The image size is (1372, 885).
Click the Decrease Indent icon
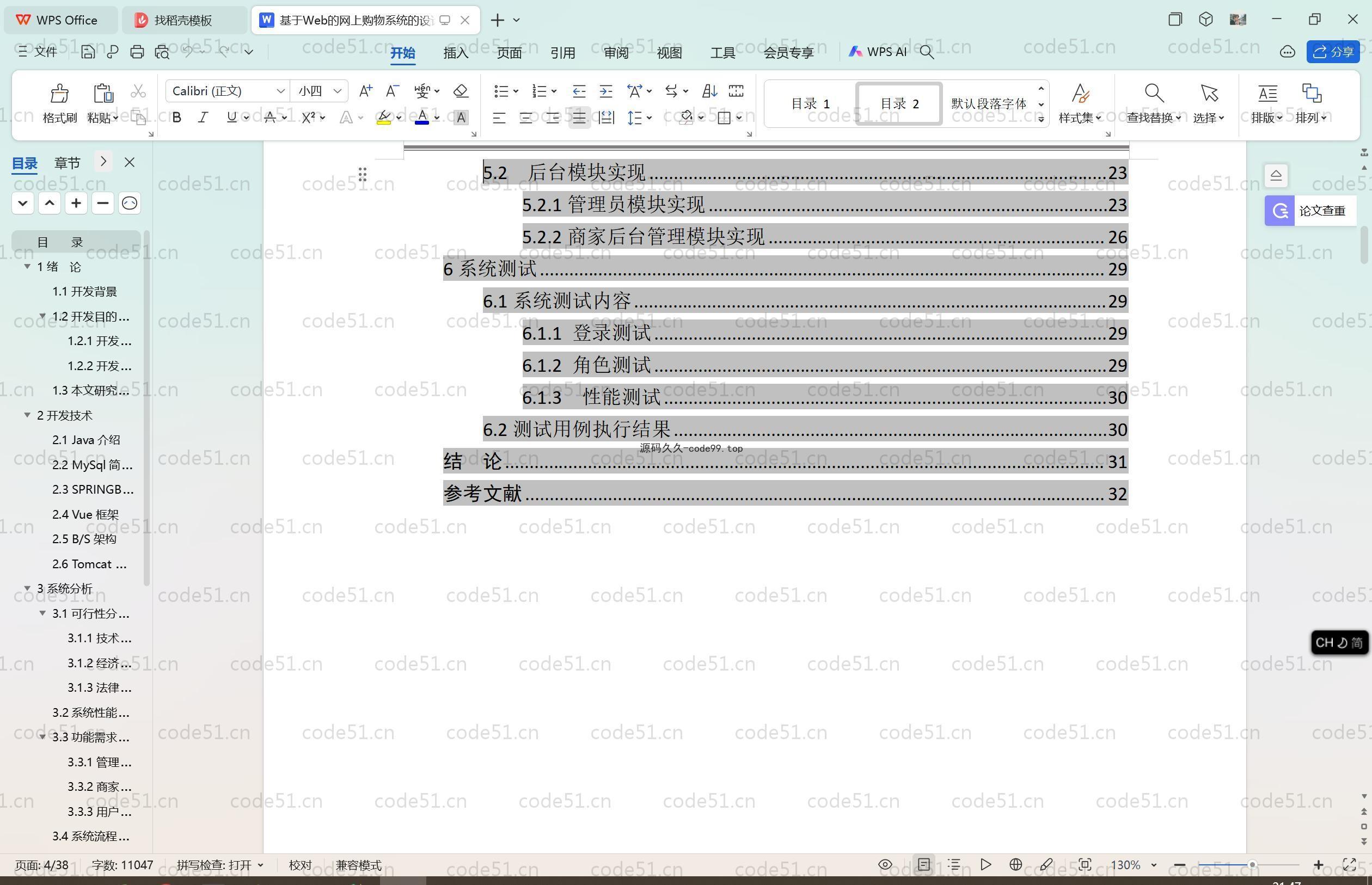point(579,91)
